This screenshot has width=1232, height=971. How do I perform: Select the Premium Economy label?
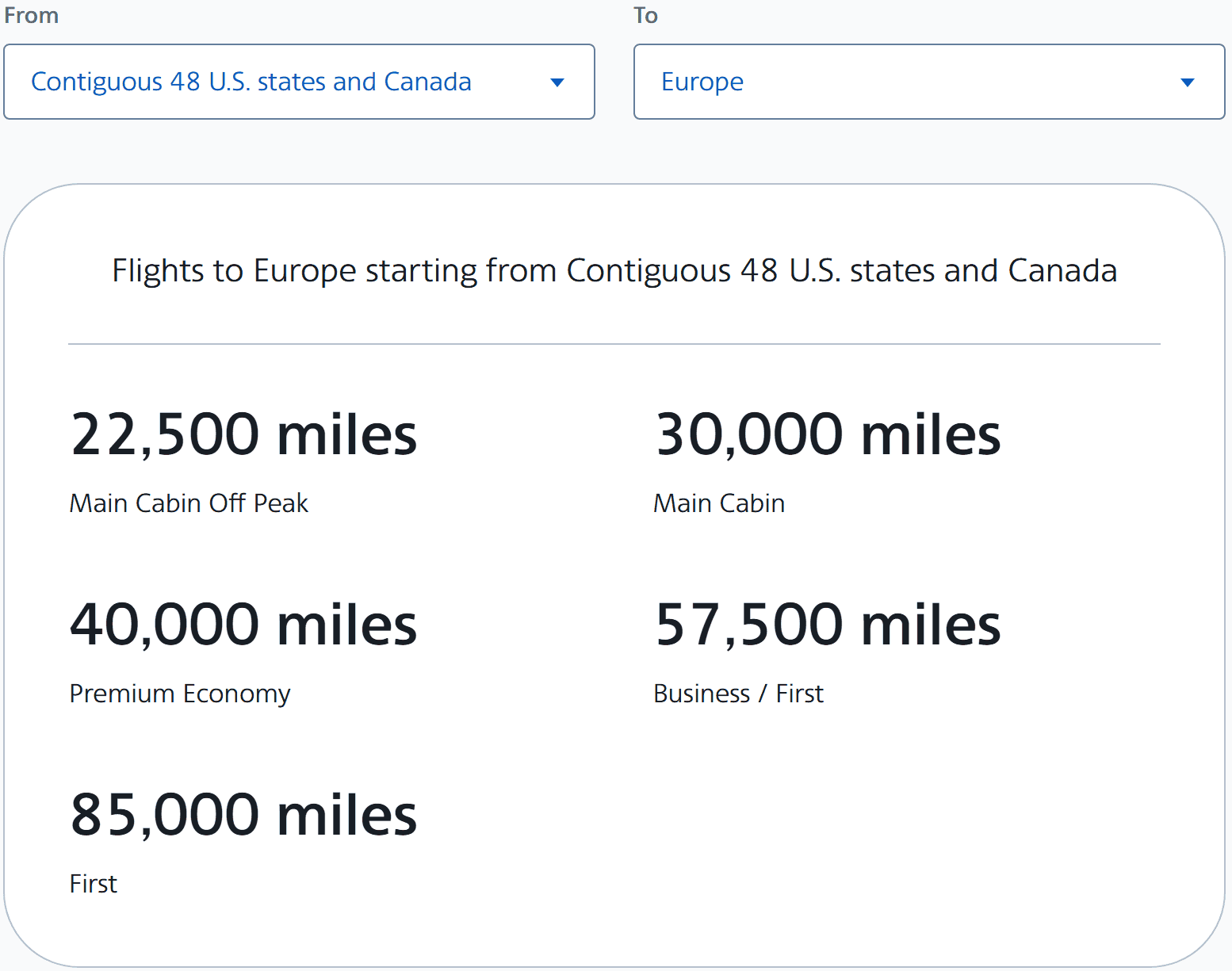179,694
